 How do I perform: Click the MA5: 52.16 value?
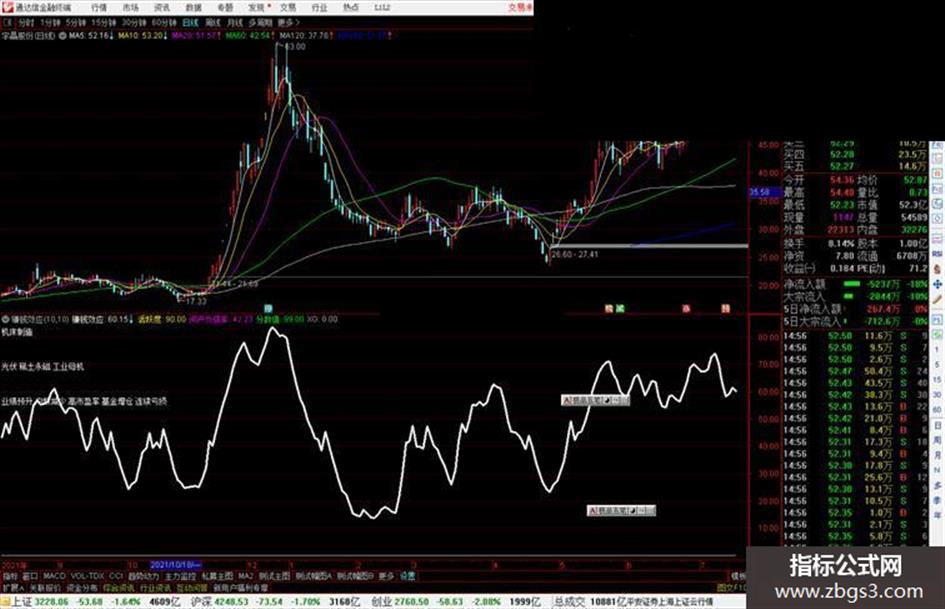tap(91, 36)
